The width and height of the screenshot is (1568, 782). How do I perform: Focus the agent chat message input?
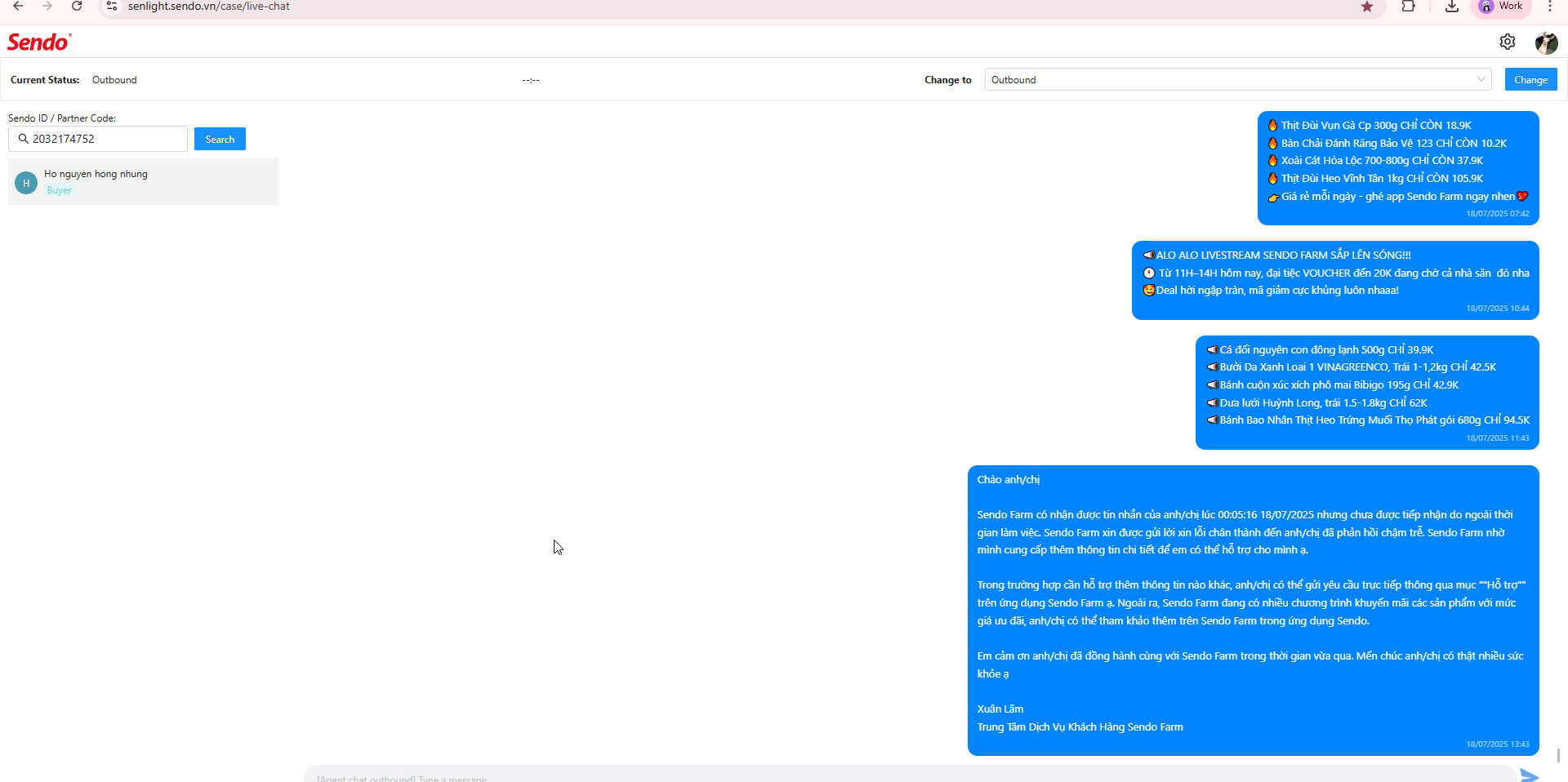point(911,775)
